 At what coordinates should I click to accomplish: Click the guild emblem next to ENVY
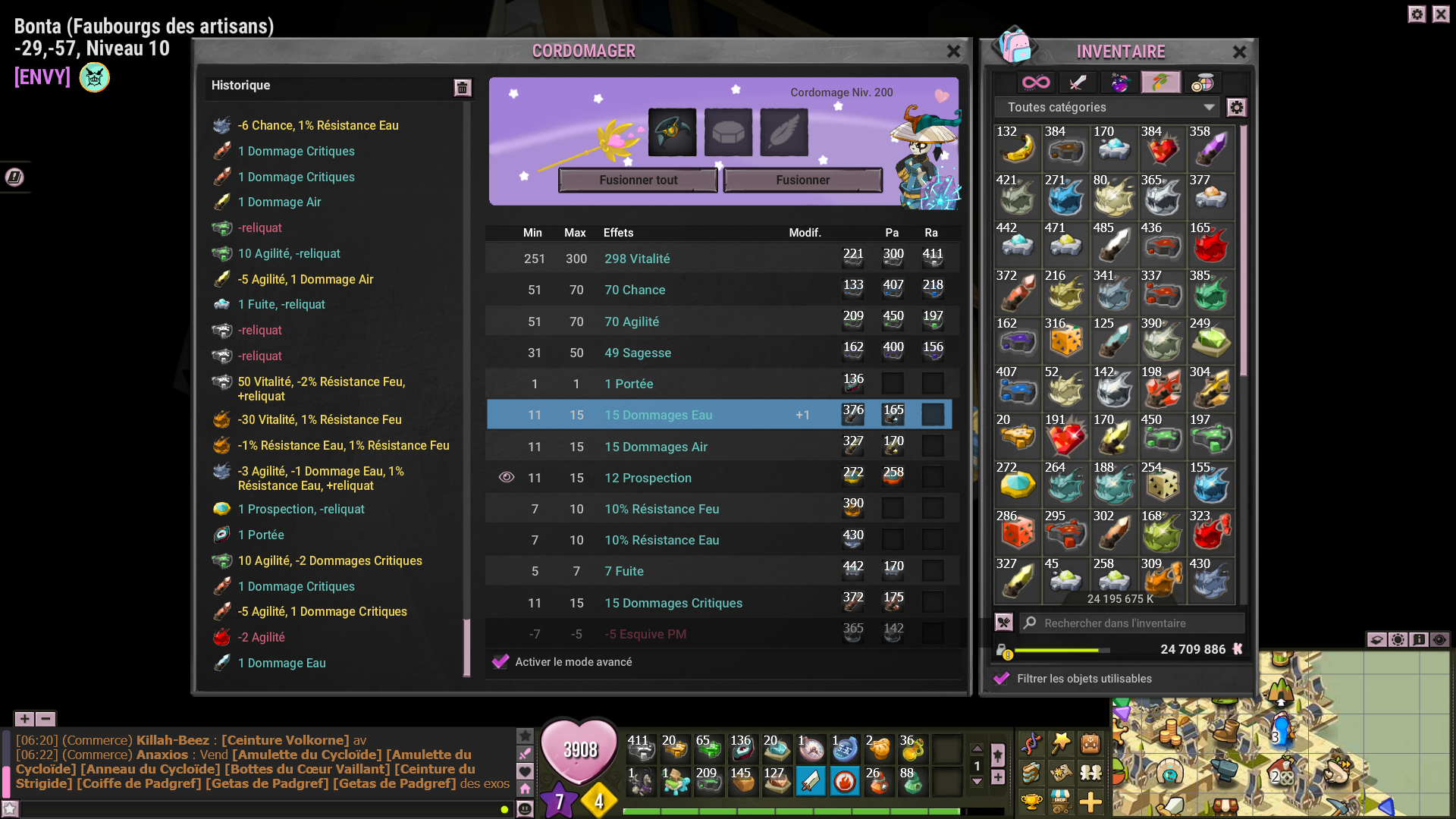coord(95,77)
